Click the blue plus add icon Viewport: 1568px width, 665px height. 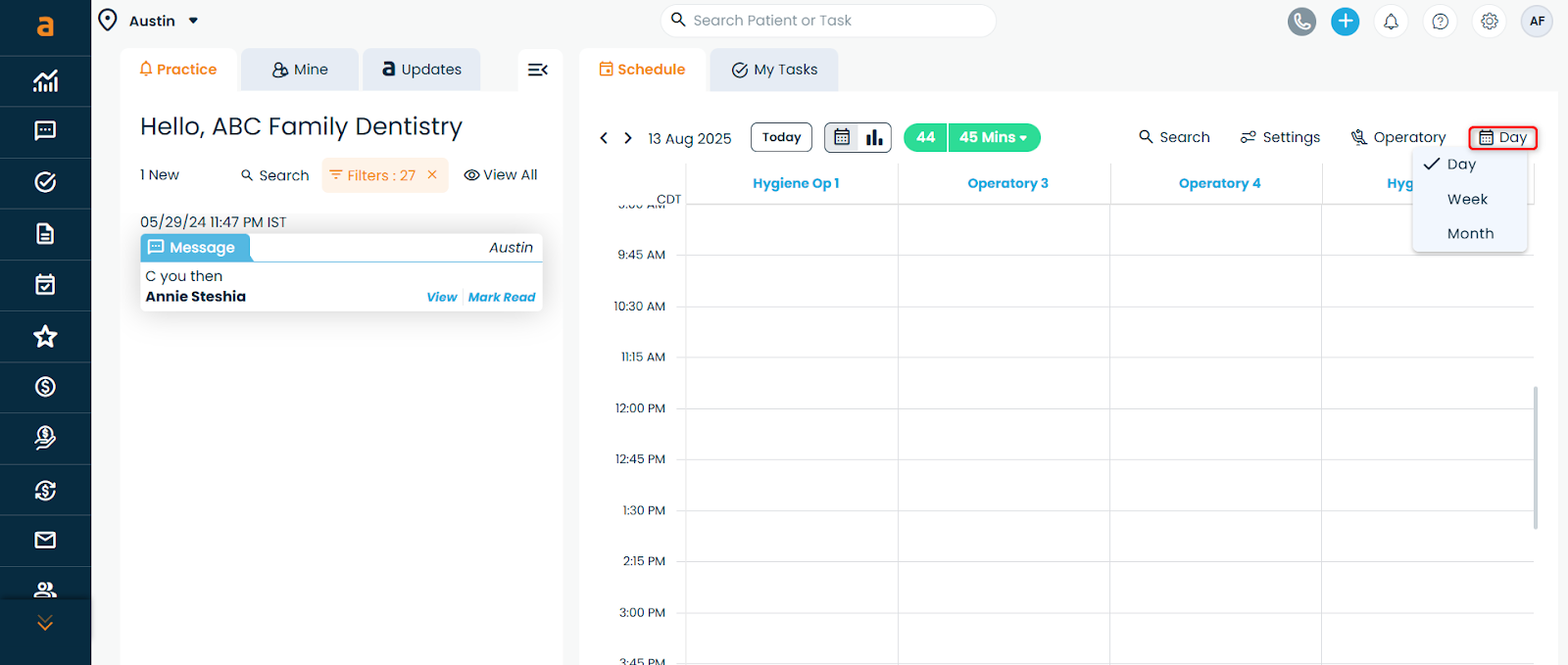click(x=1345, y=21)
